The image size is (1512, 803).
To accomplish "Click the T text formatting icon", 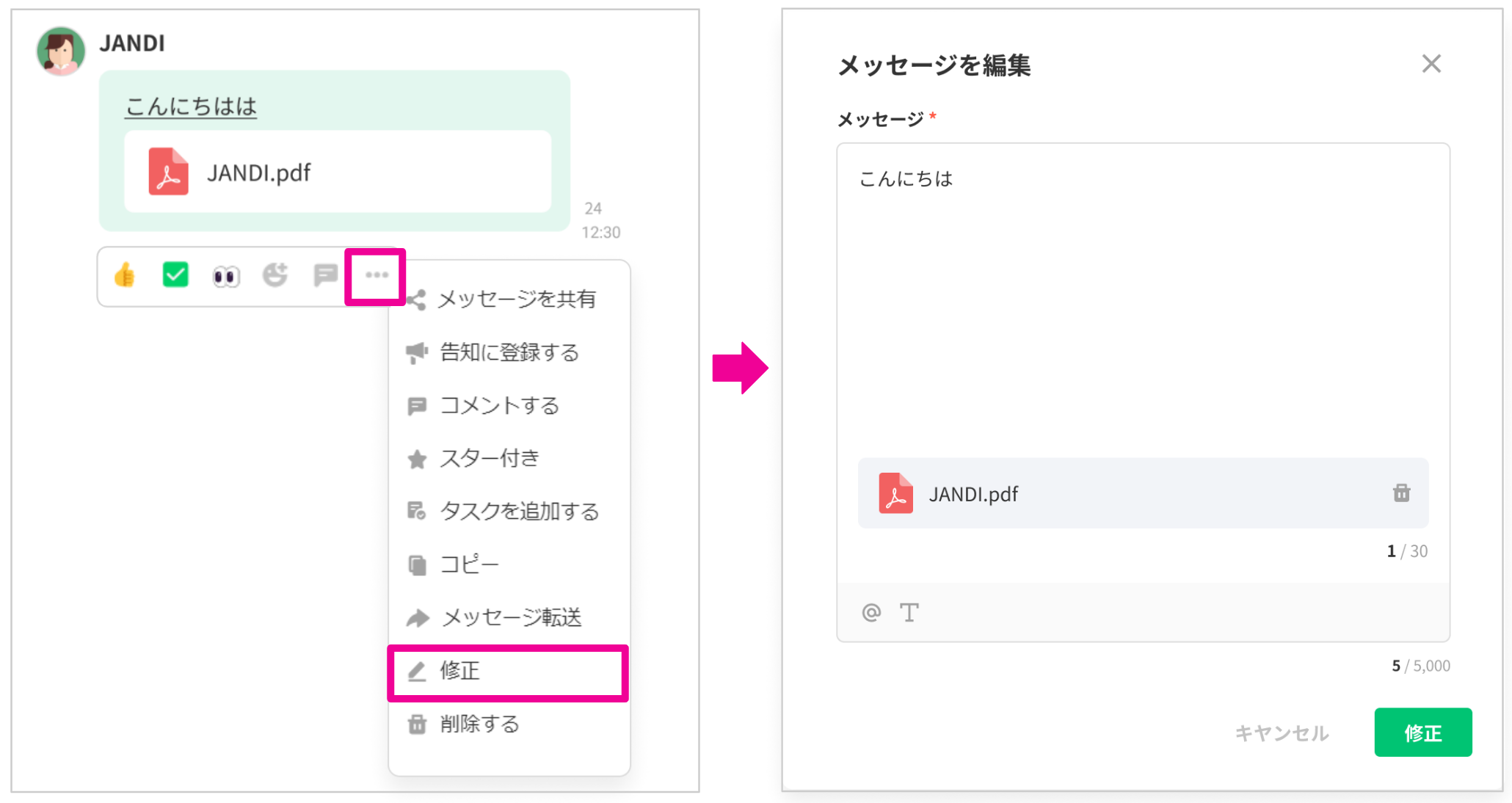I will pos(909,612).
